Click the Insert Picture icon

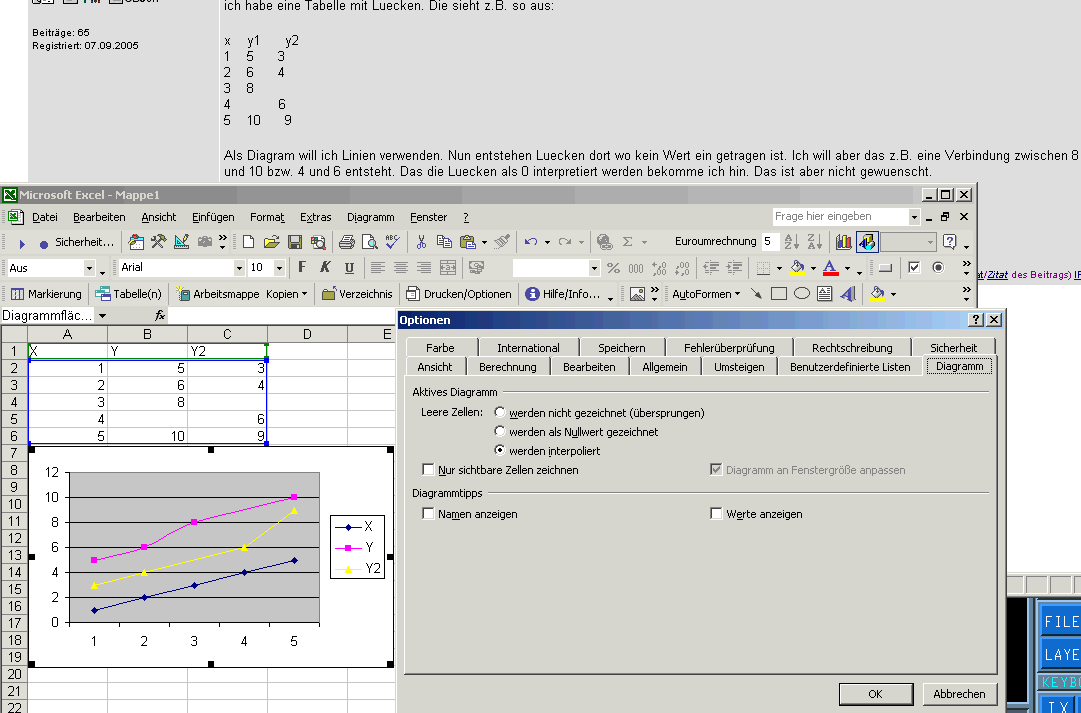point(637,294)
